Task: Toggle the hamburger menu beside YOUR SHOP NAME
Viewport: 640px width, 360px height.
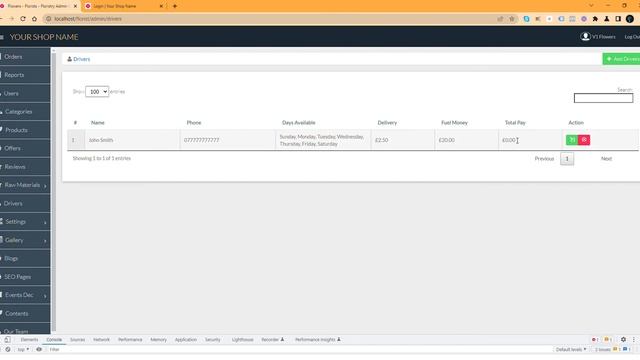Action: [x=2, y=37]
